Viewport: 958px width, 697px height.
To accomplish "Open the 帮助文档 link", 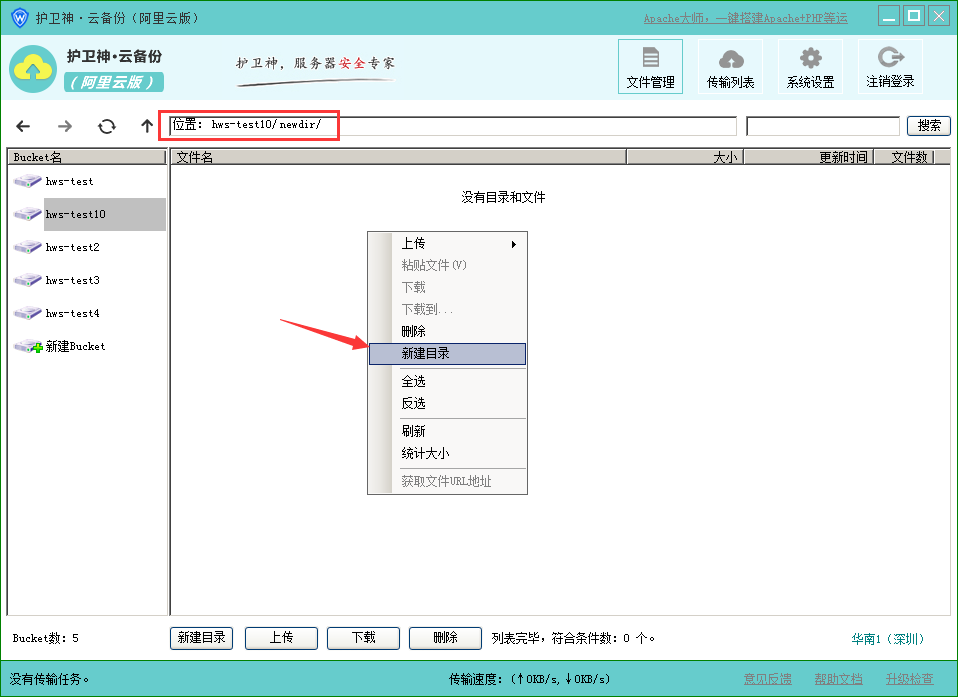I will tap(838, 679).
